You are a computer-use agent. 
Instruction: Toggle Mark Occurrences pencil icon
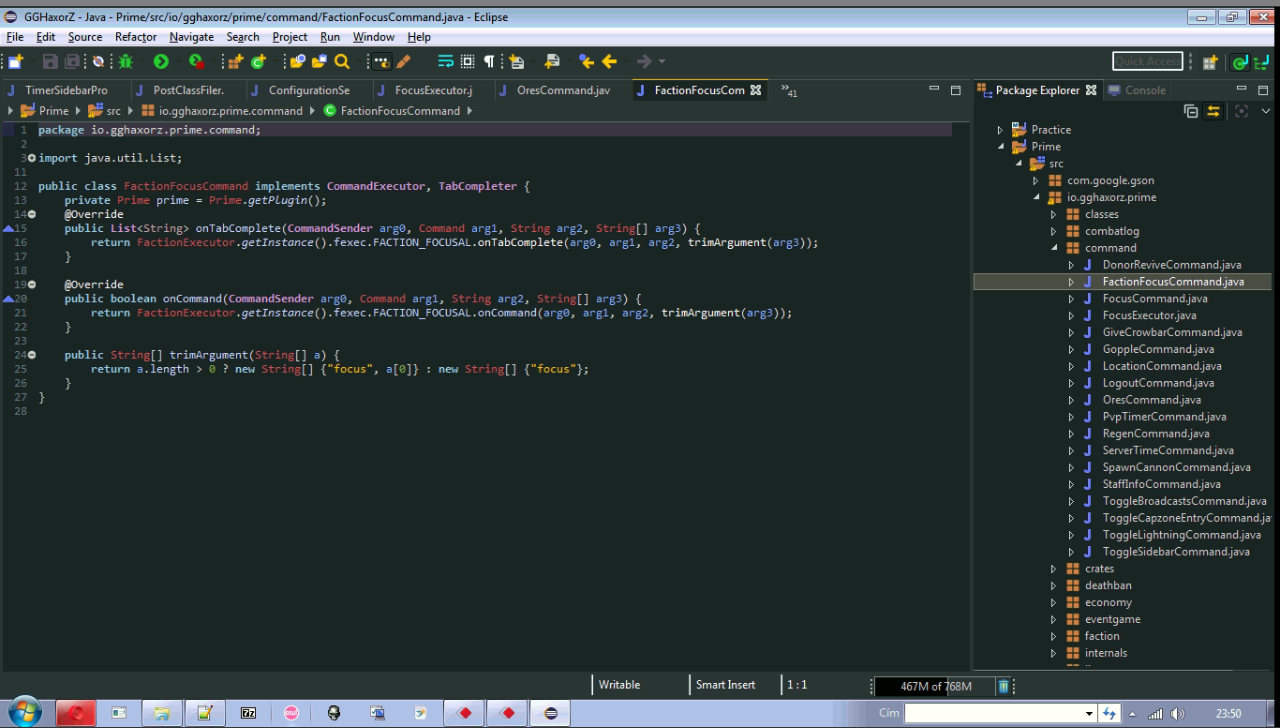click(404, 62)
